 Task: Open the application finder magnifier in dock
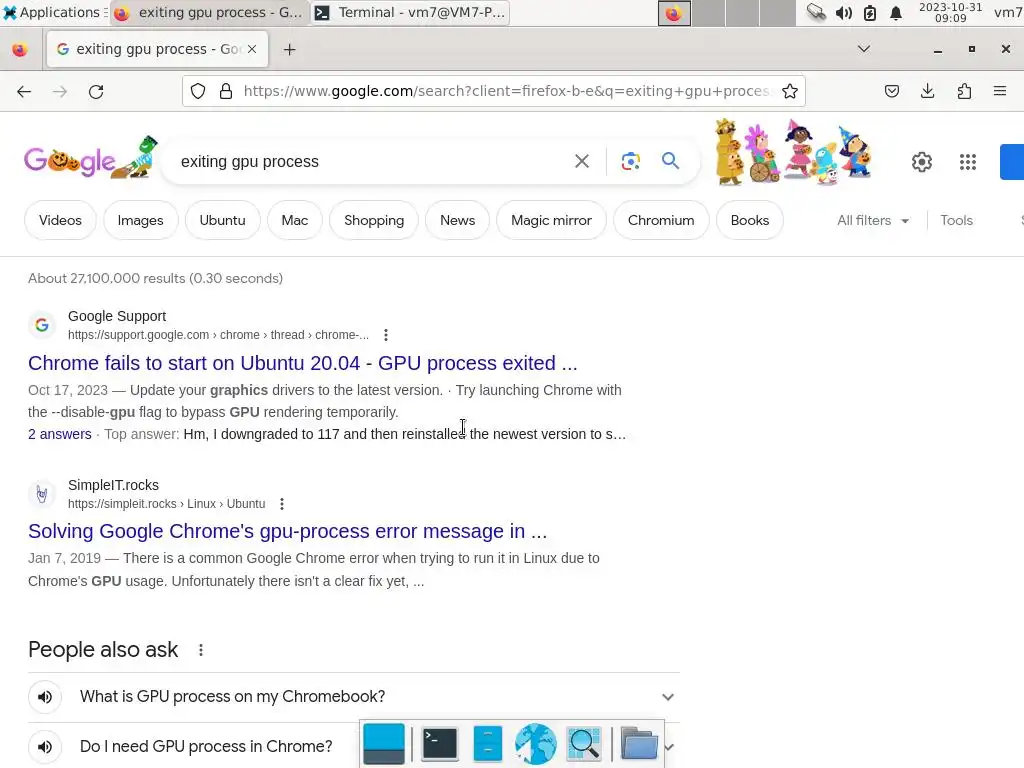tap(584, 744)
